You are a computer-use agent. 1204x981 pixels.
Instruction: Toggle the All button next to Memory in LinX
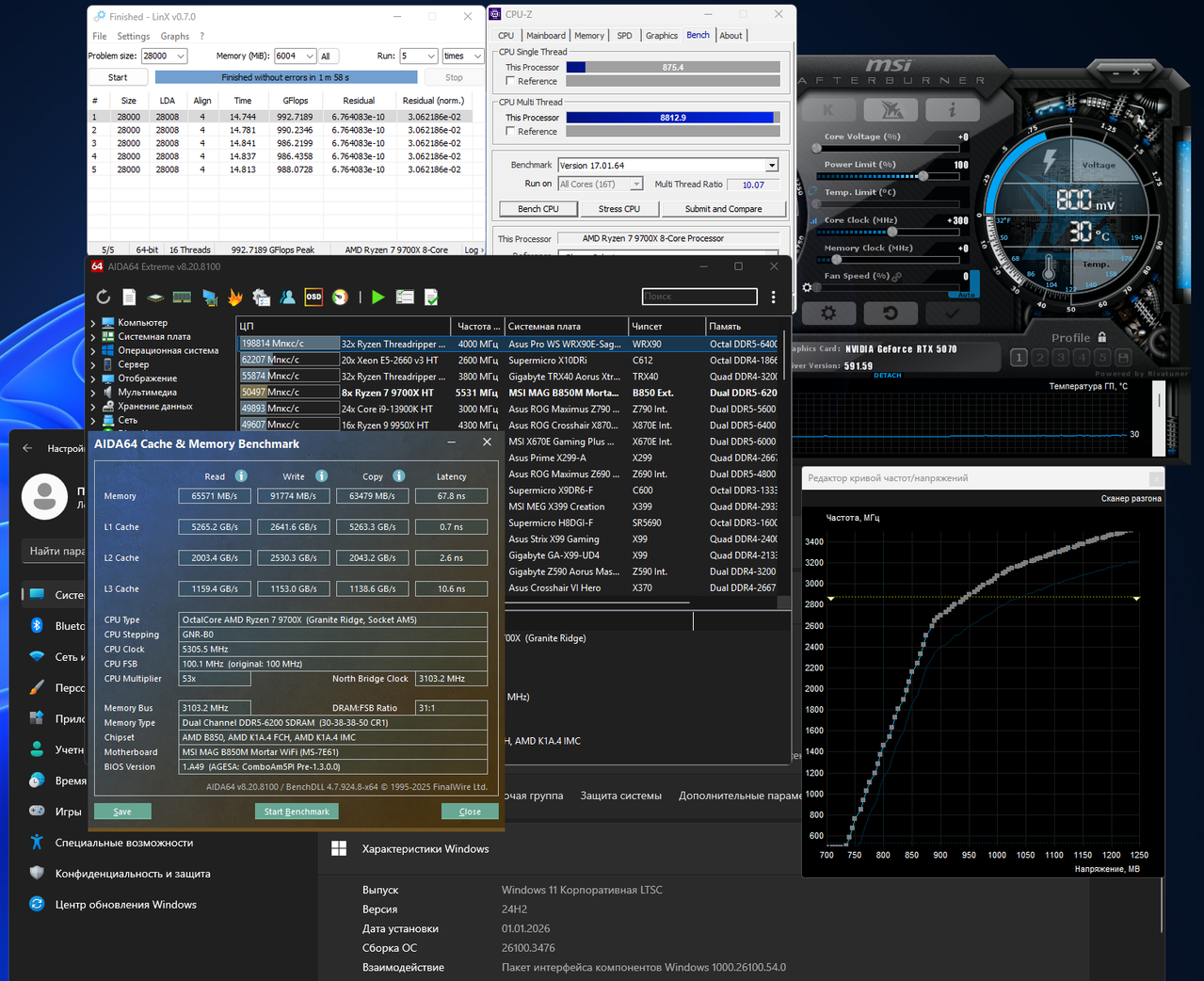330,56
